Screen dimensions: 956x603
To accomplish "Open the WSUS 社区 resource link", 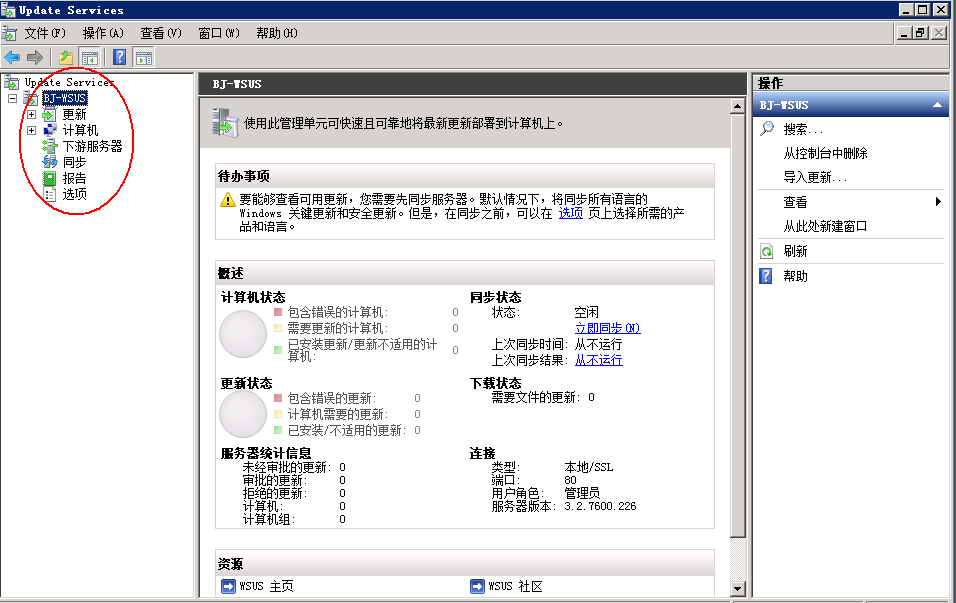I will (x=515, y=586).
